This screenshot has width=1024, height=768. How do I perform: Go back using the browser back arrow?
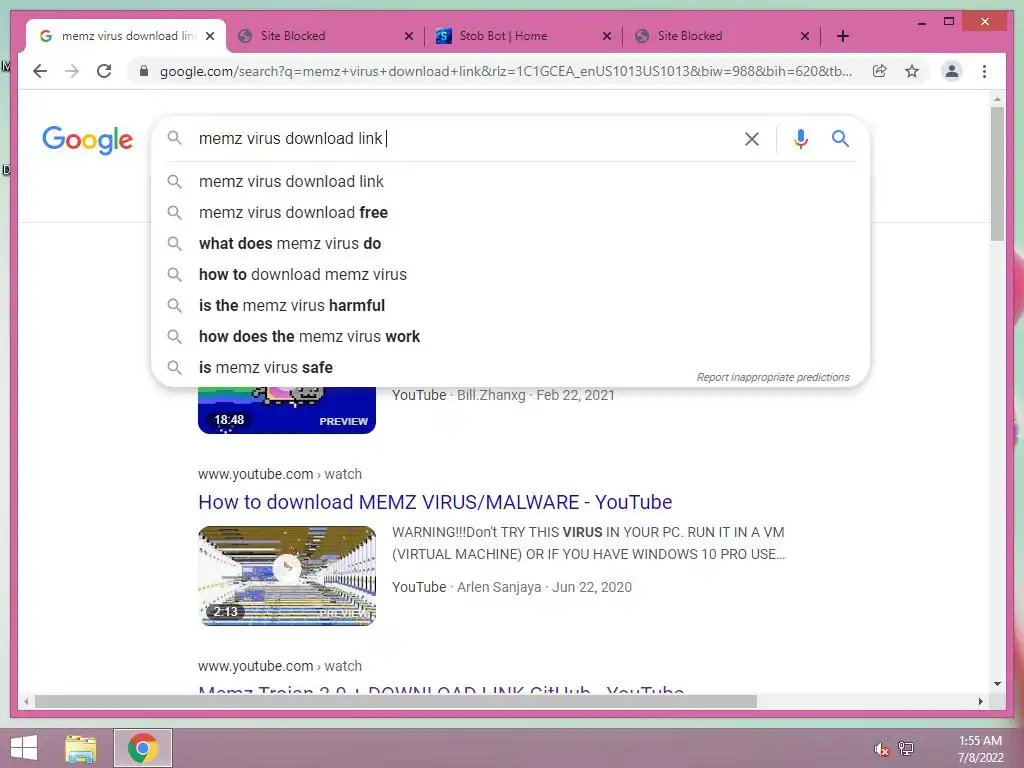click(40, 71)
